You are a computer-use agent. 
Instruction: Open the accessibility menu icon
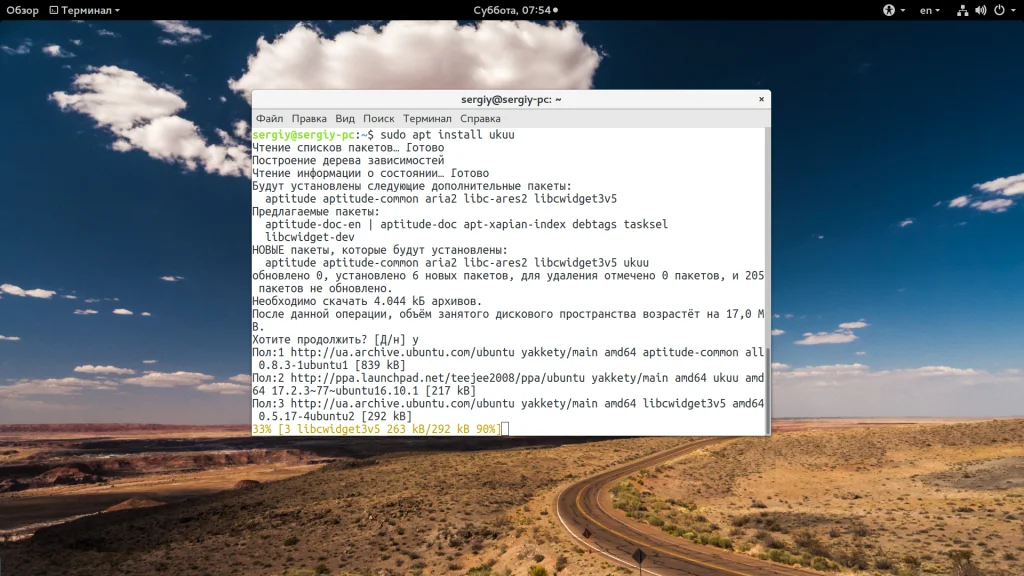click(x=889, y=10)
